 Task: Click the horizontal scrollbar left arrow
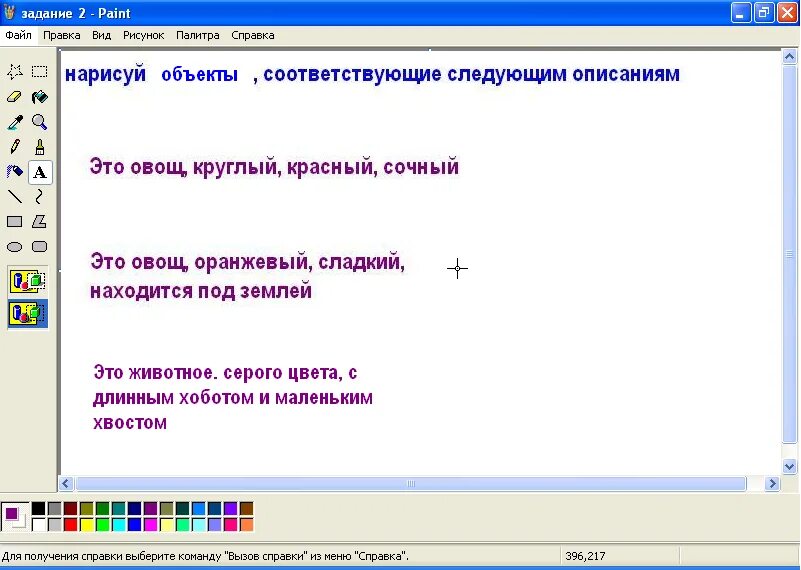coord(66,483)
